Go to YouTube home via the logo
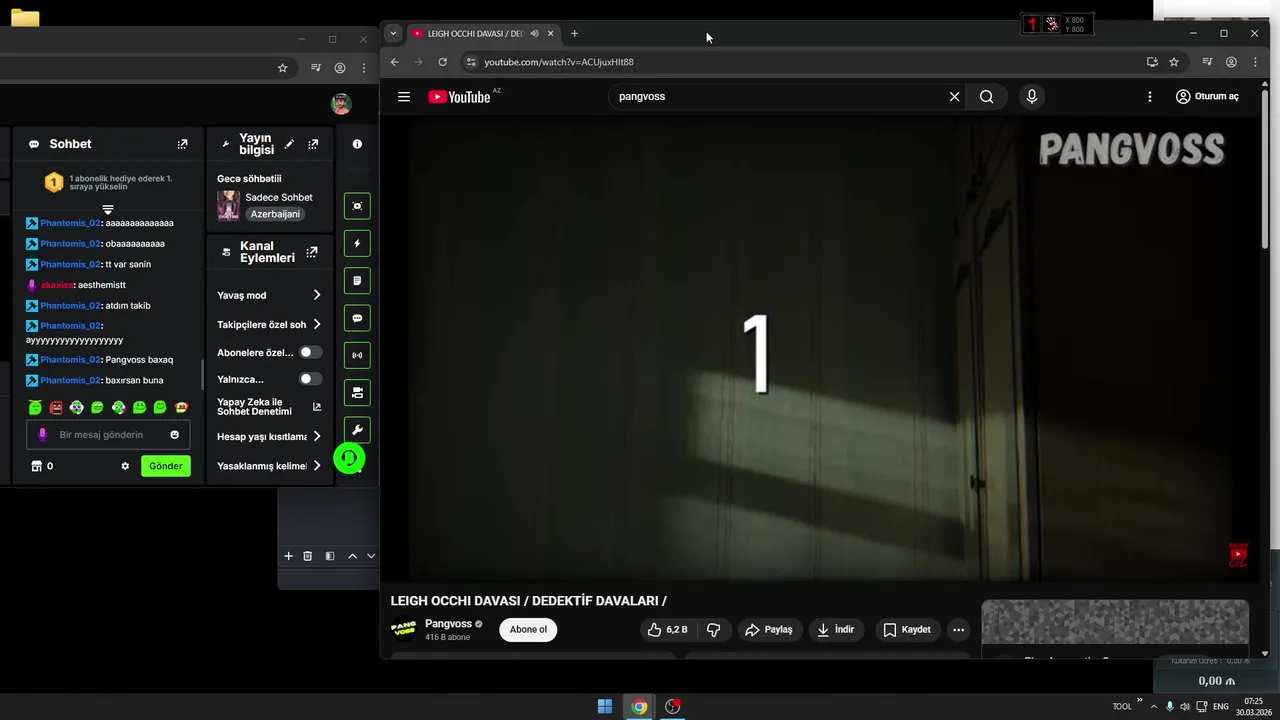 tap(459, 97)
